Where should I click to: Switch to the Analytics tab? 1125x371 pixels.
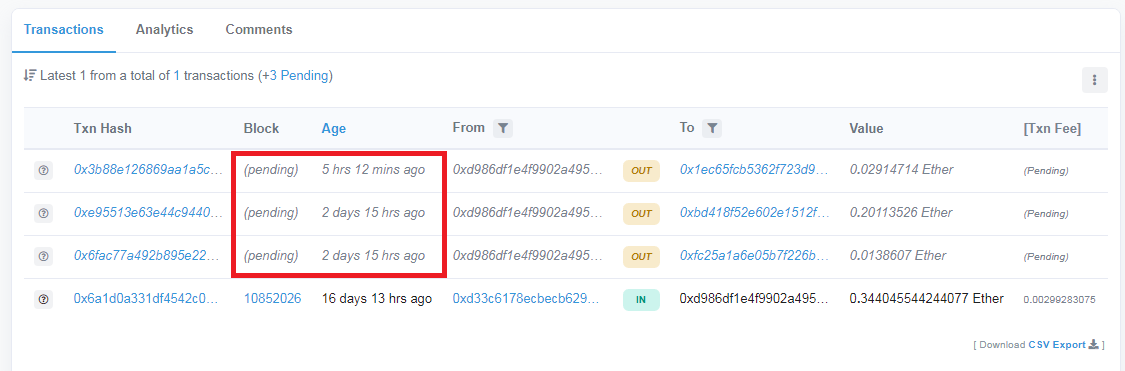click(164, 30)
